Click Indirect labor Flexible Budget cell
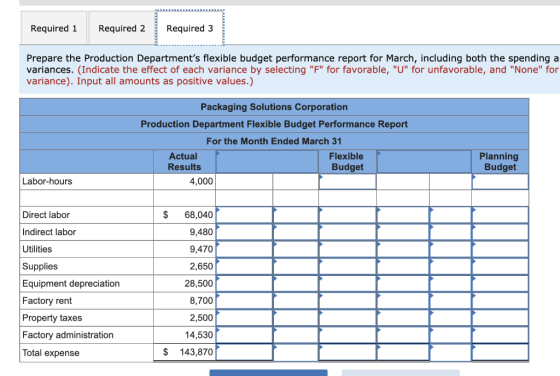The image size is (560, 376). [x=347, y=232]
